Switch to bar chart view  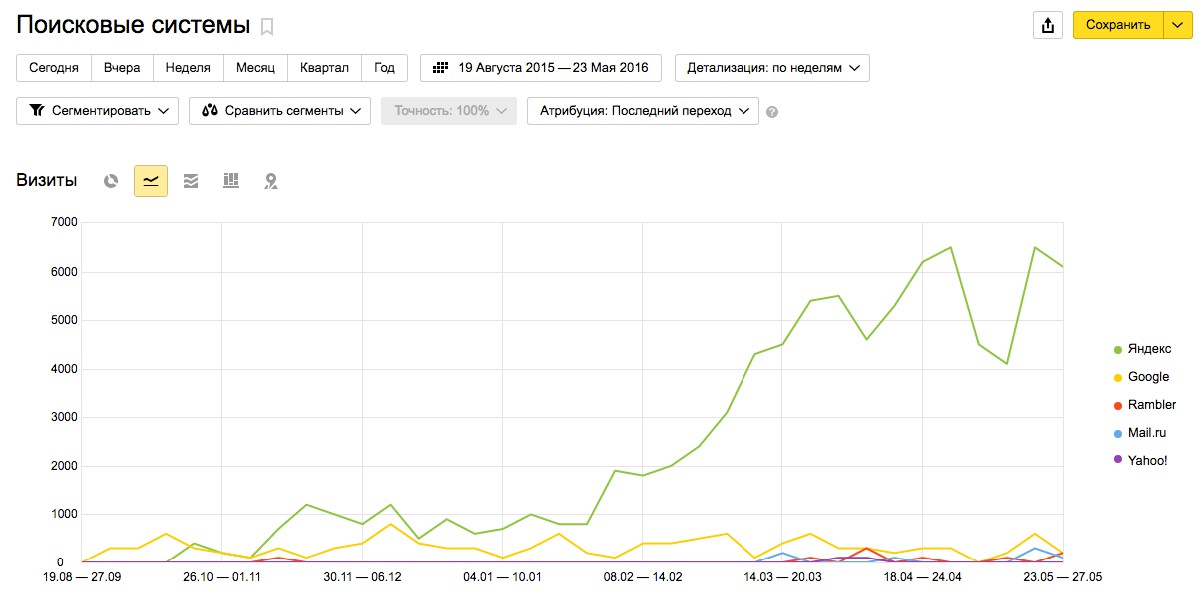[231, 181]
